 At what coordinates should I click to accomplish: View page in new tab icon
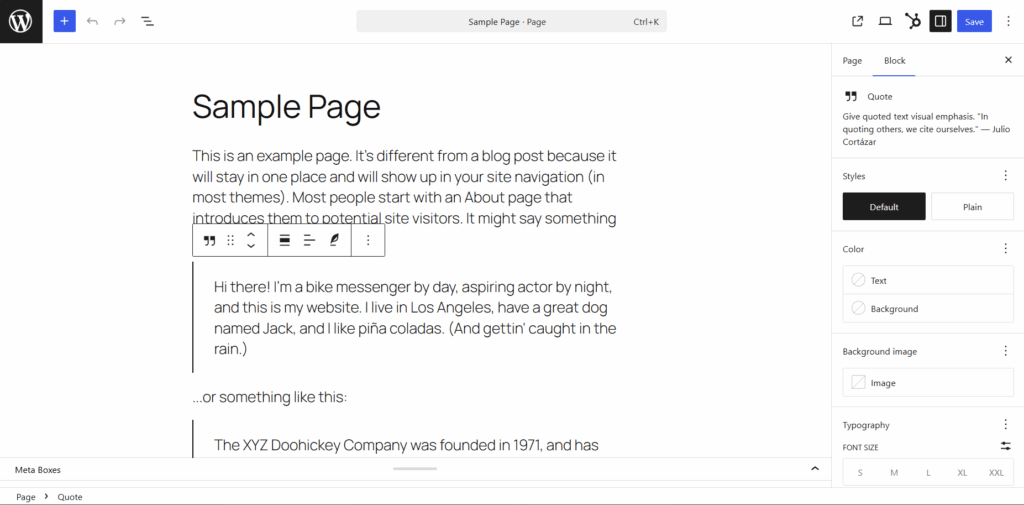point(857,22)
